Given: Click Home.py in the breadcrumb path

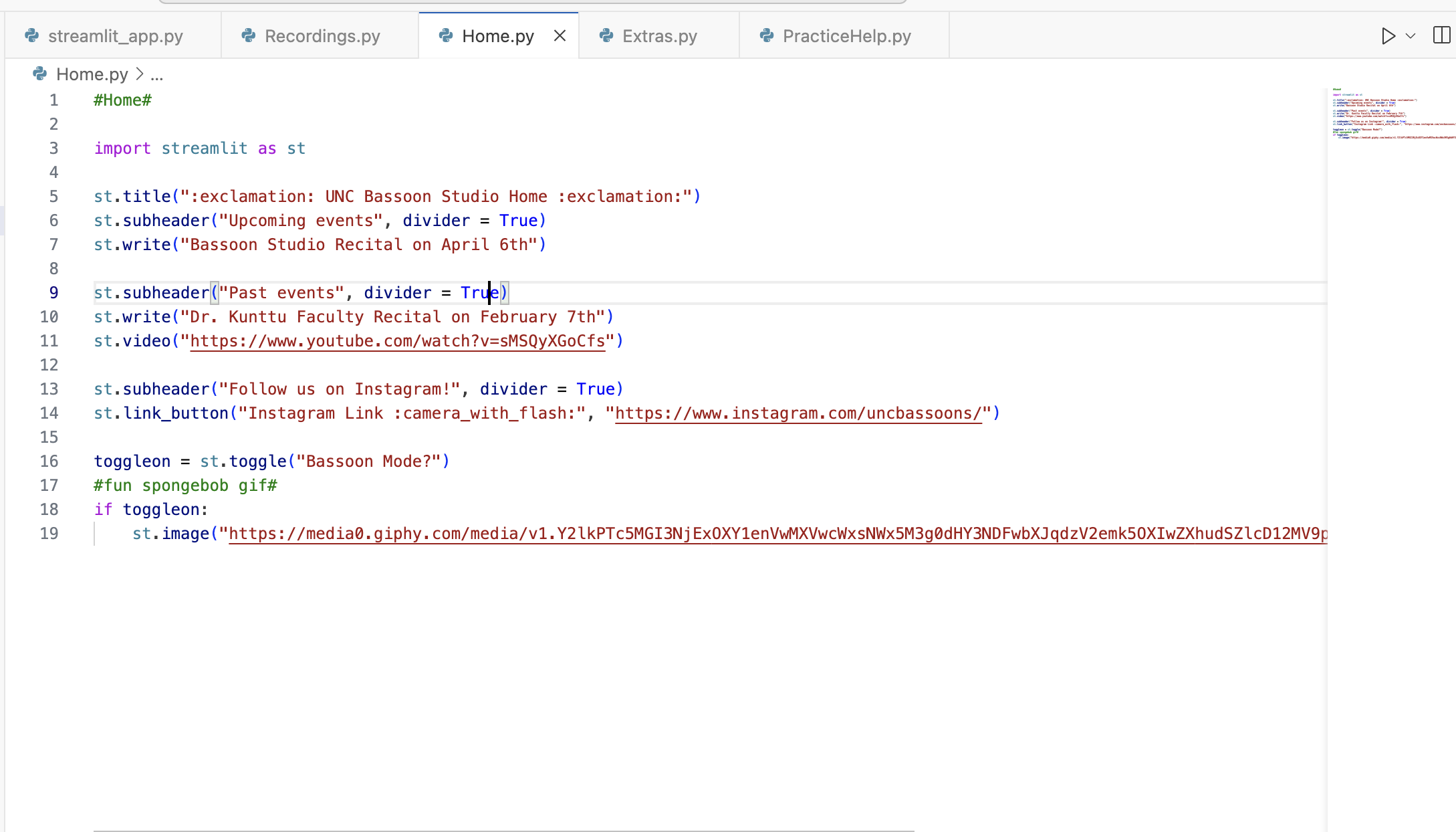Looking at the screenshot, I should pos(92,74).
